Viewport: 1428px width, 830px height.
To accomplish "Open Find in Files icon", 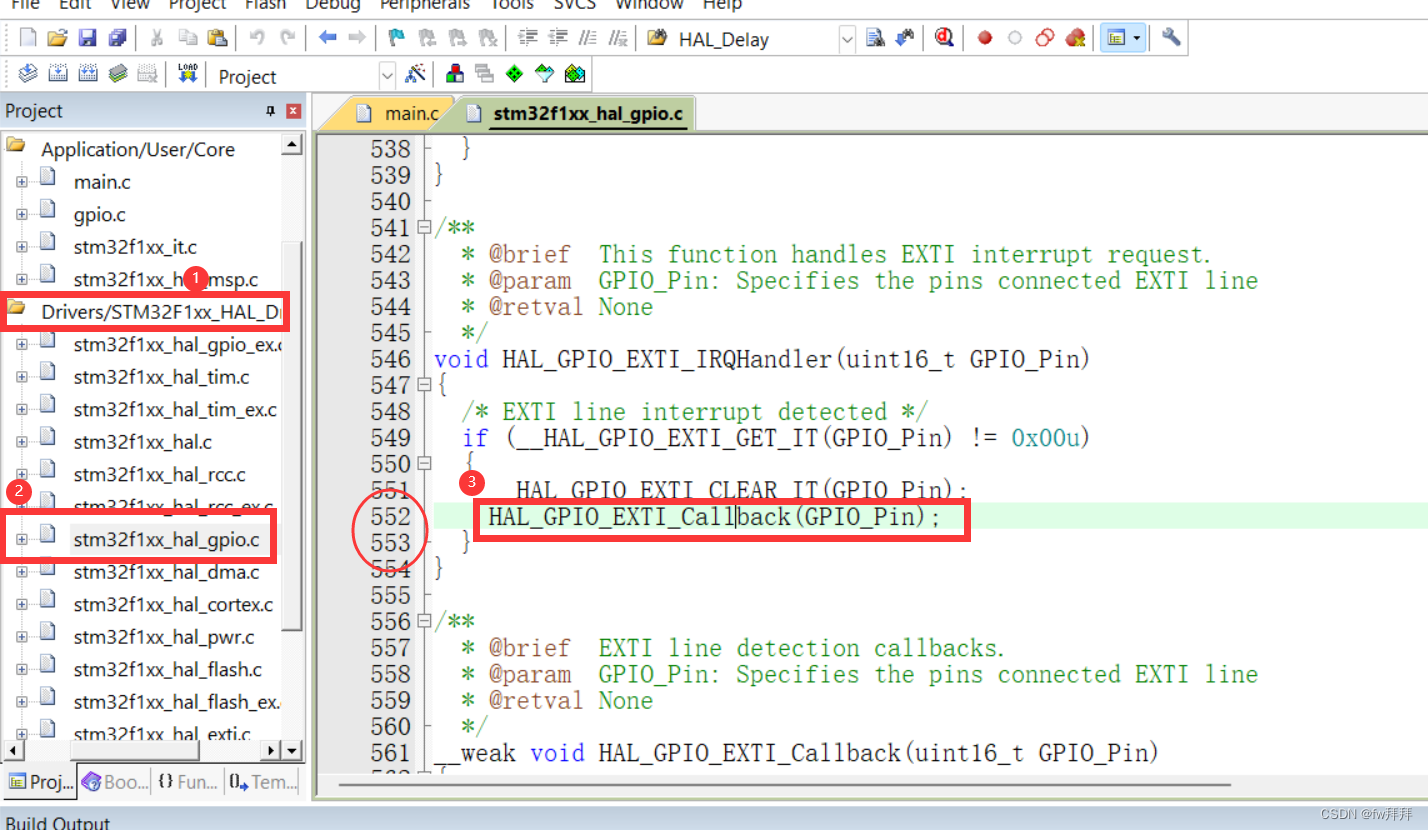I will 657,38.
